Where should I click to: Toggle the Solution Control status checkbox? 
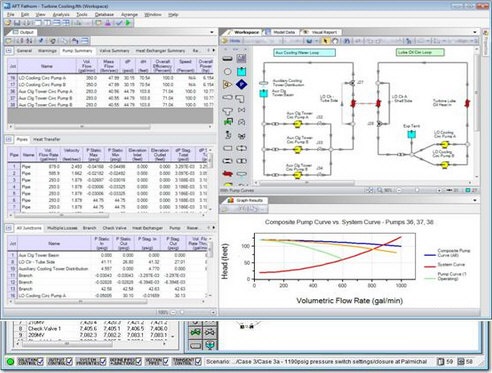click(x=41, y=362)
